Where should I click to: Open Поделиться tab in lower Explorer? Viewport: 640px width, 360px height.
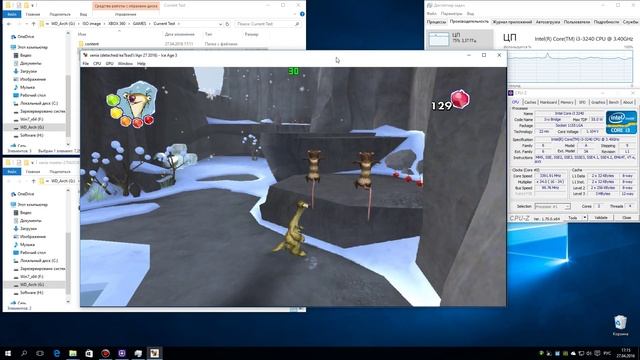click(60, 171)
